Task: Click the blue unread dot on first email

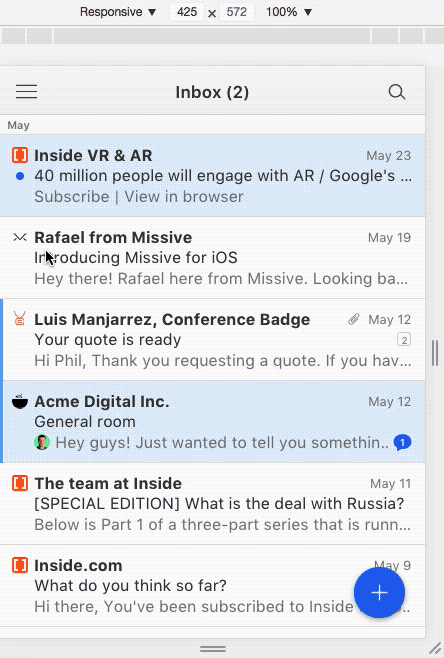Action: tap(20, 176)
